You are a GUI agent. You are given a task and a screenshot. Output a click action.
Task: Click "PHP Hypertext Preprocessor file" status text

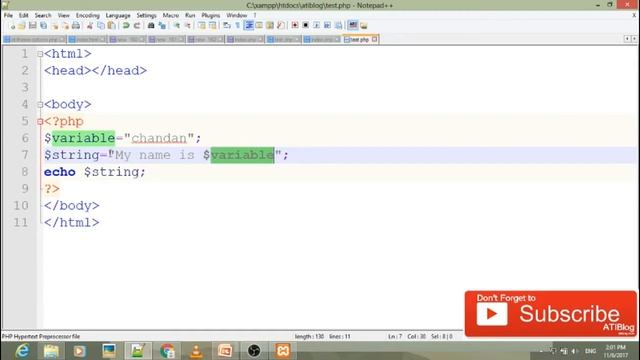point(41,337)
